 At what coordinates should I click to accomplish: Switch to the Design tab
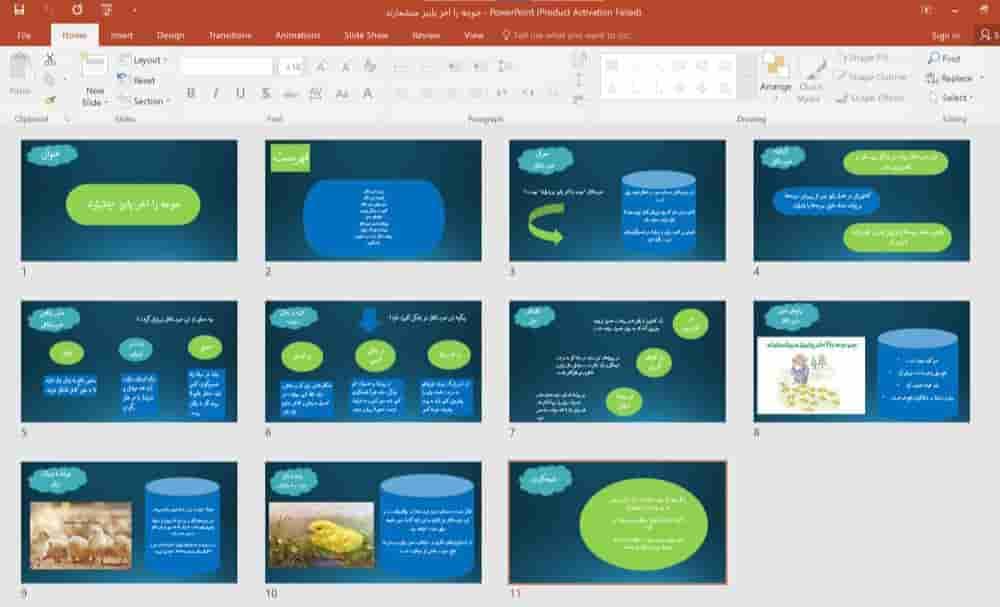(x=170, y=36)
